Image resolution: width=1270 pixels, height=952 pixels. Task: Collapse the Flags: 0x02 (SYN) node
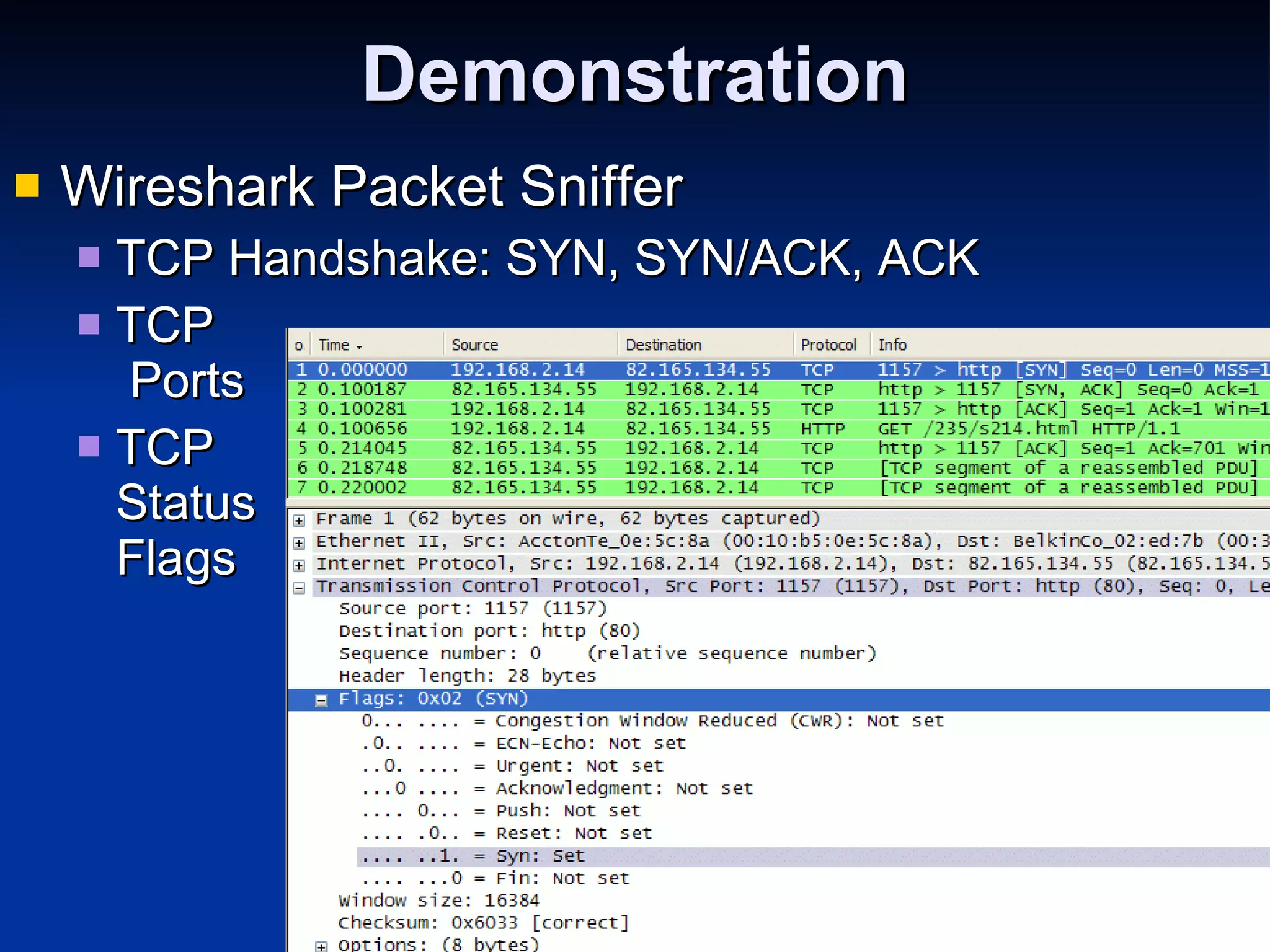321,700
